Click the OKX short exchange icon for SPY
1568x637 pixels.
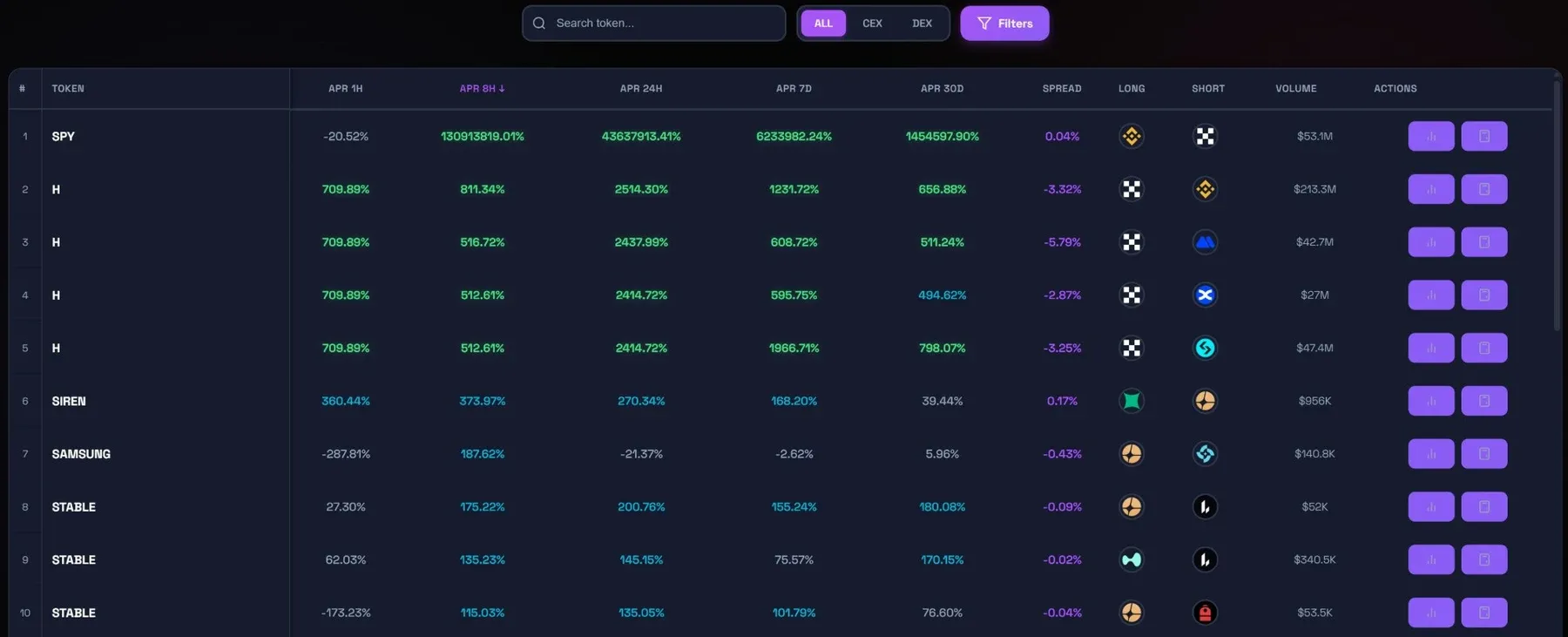click(x=1205, y=136)
